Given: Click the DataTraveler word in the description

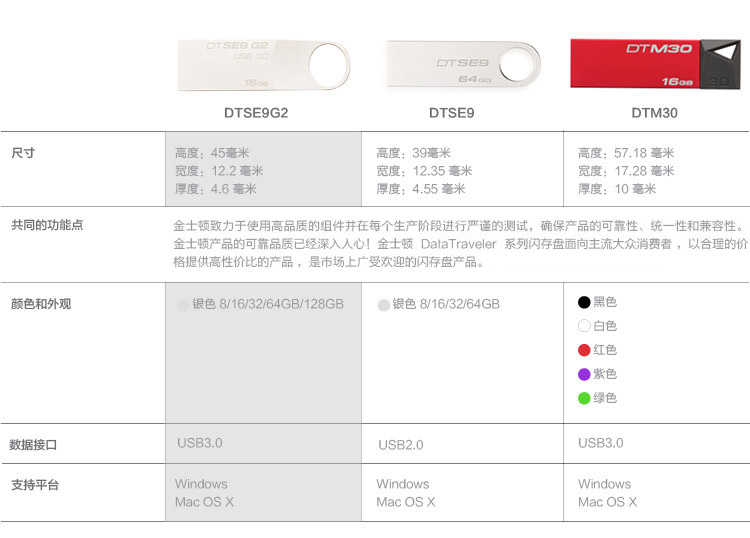Looking at the screenshot, I should point(459,244).
